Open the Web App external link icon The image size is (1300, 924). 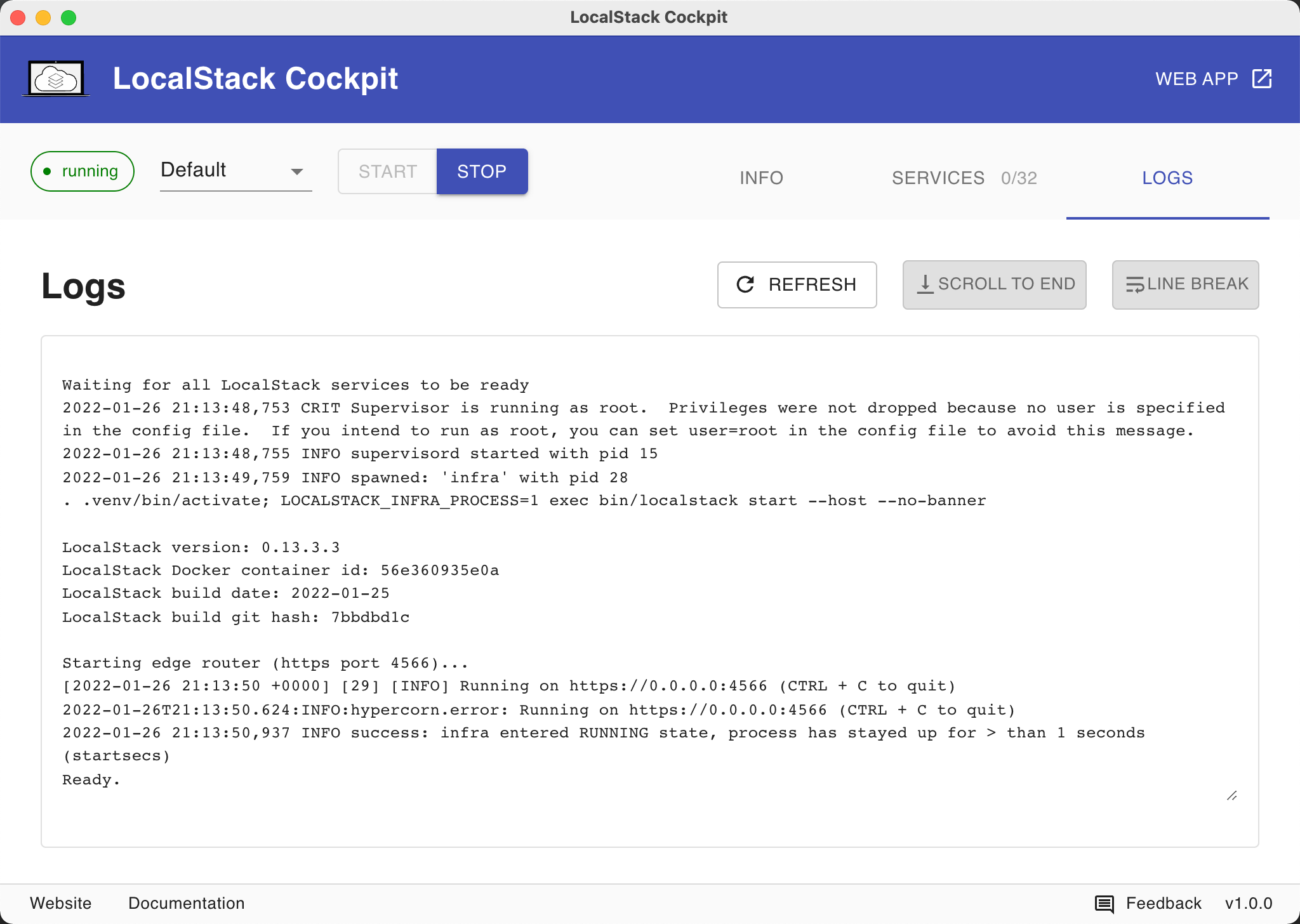[1261, 79]
